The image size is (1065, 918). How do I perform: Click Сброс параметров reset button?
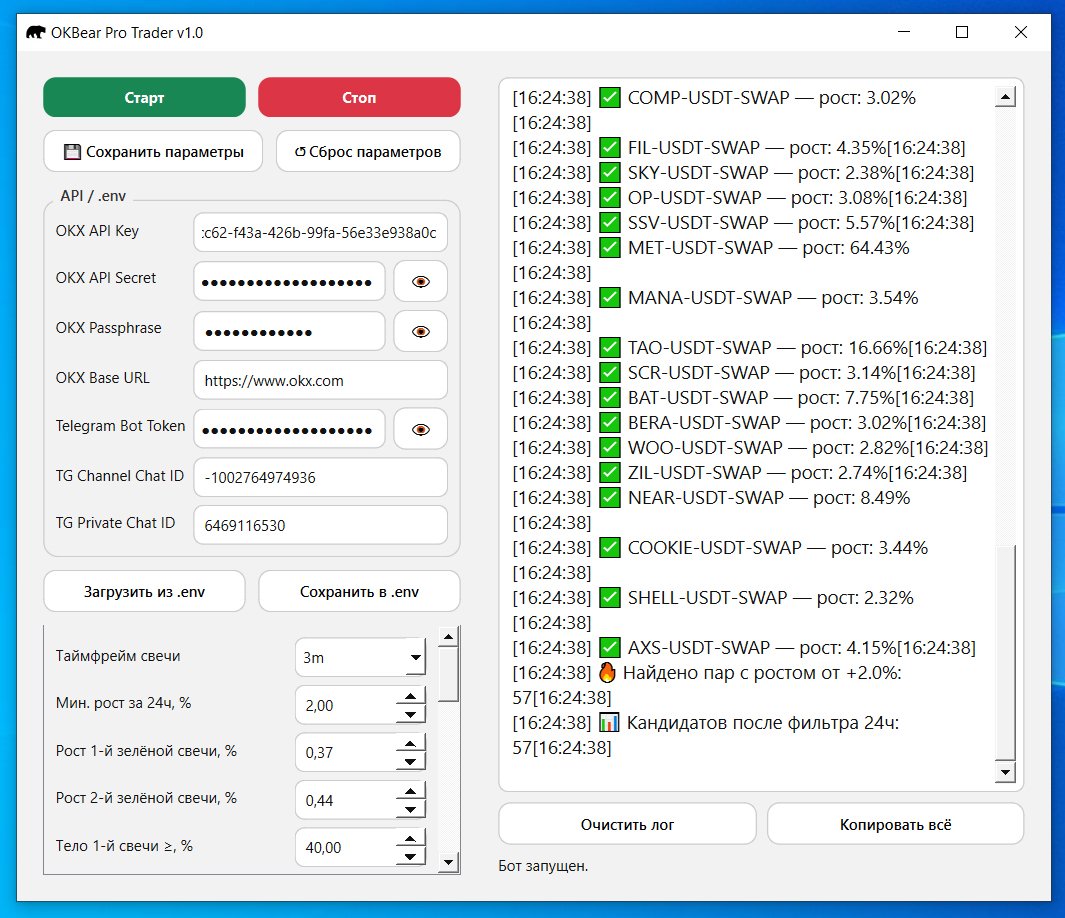[x=368, y=152]
